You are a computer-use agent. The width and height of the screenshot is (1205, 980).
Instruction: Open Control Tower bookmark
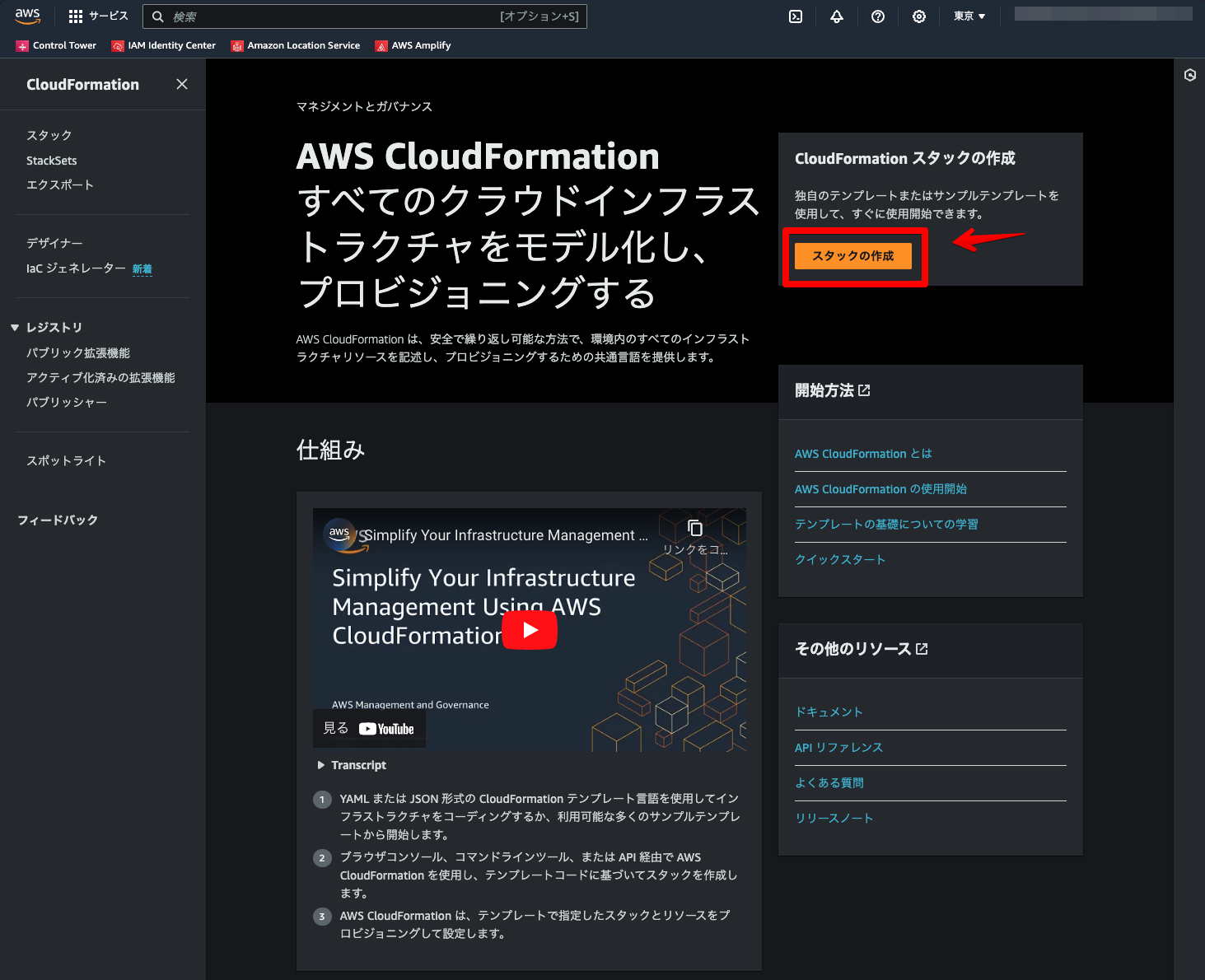(56, 45)
